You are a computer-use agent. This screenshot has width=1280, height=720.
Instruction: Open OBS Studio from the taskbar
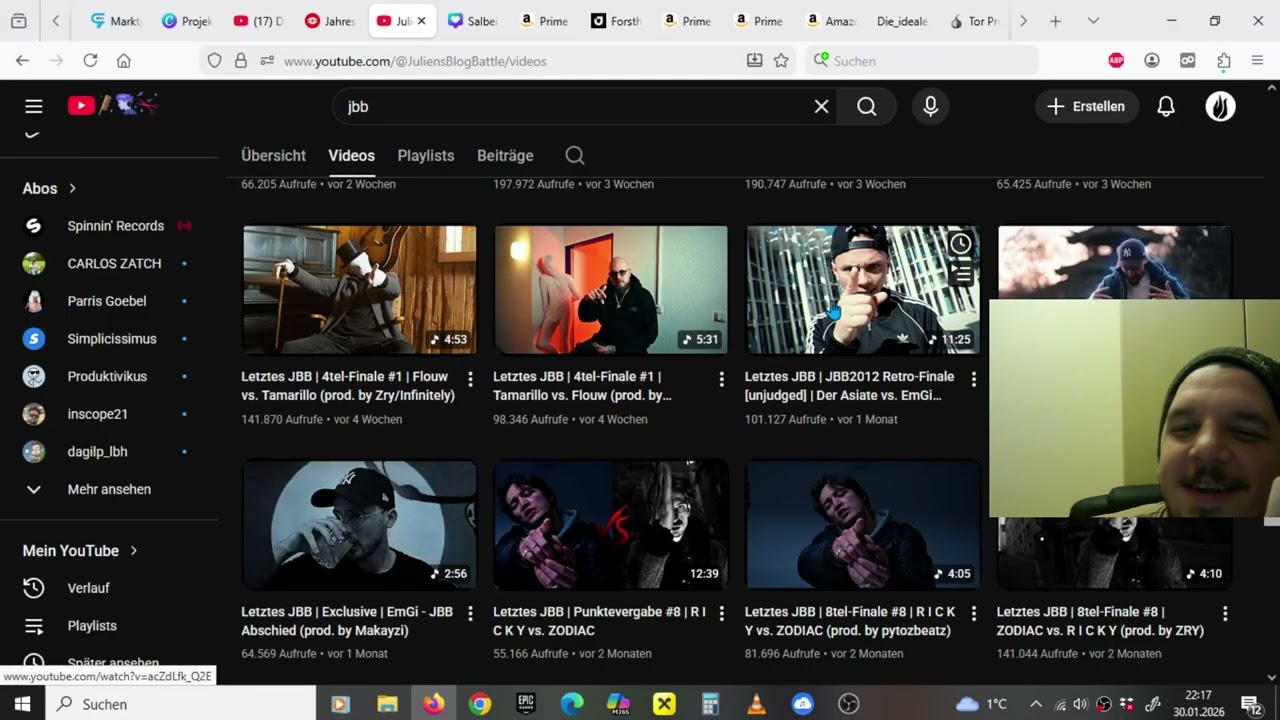click(849, 704)
